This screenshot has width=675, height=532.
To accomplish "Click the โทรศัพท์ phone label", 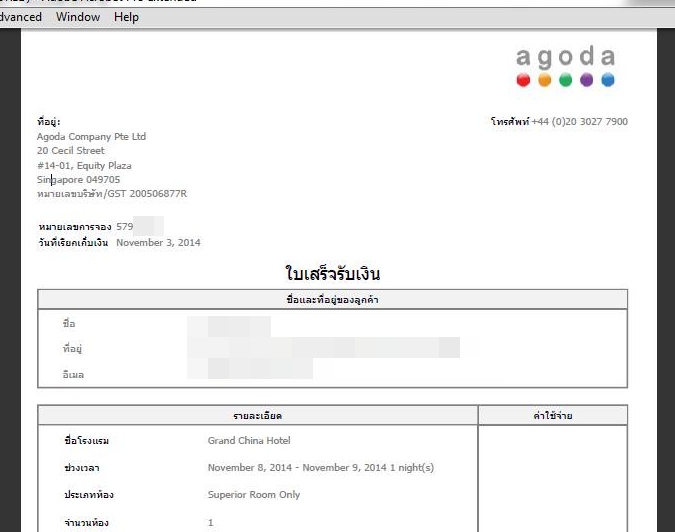I will [x=510, y=122].
